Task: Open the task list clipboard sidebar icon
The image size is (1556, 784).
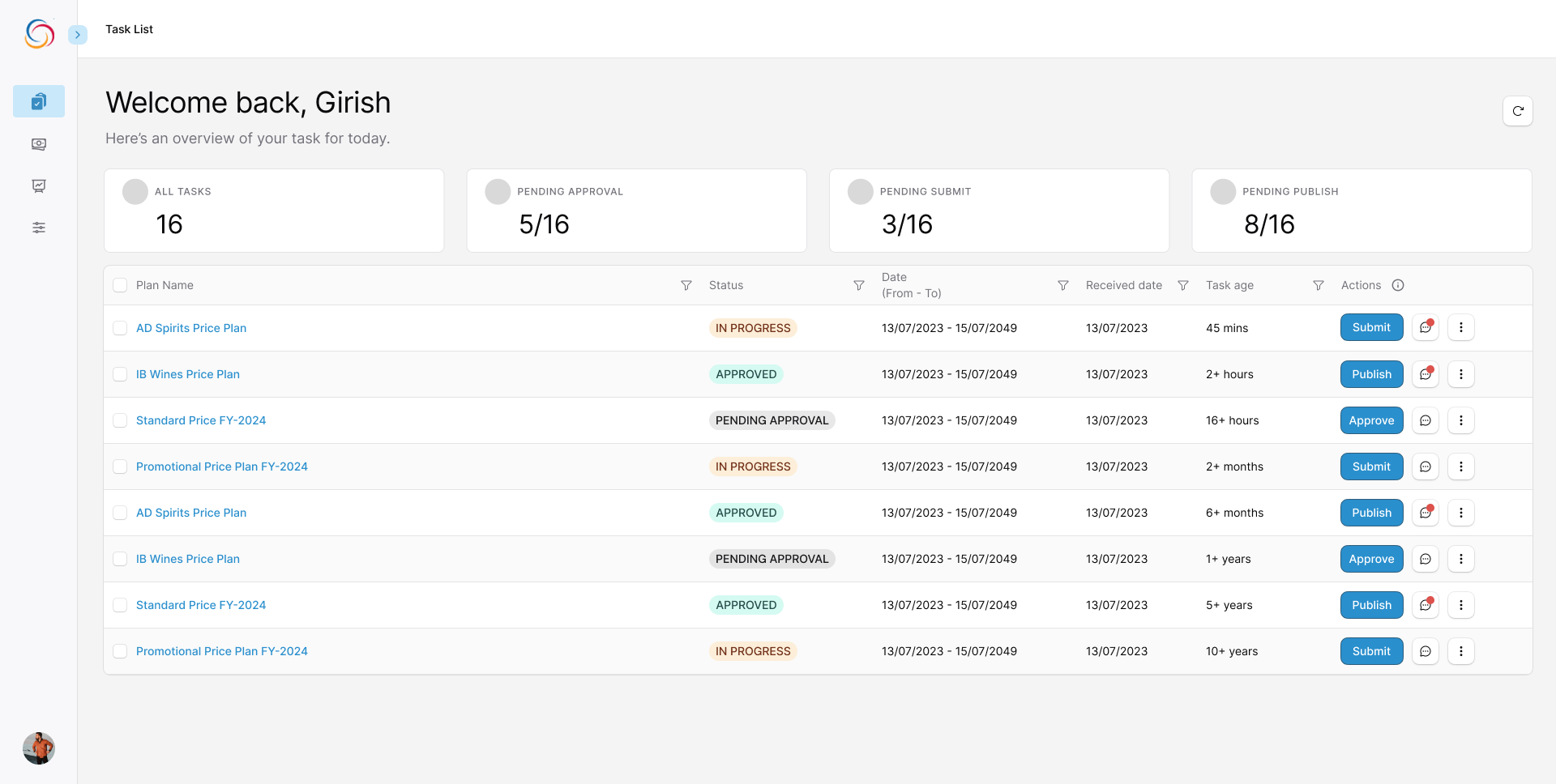Action: [x=39, y=101]
